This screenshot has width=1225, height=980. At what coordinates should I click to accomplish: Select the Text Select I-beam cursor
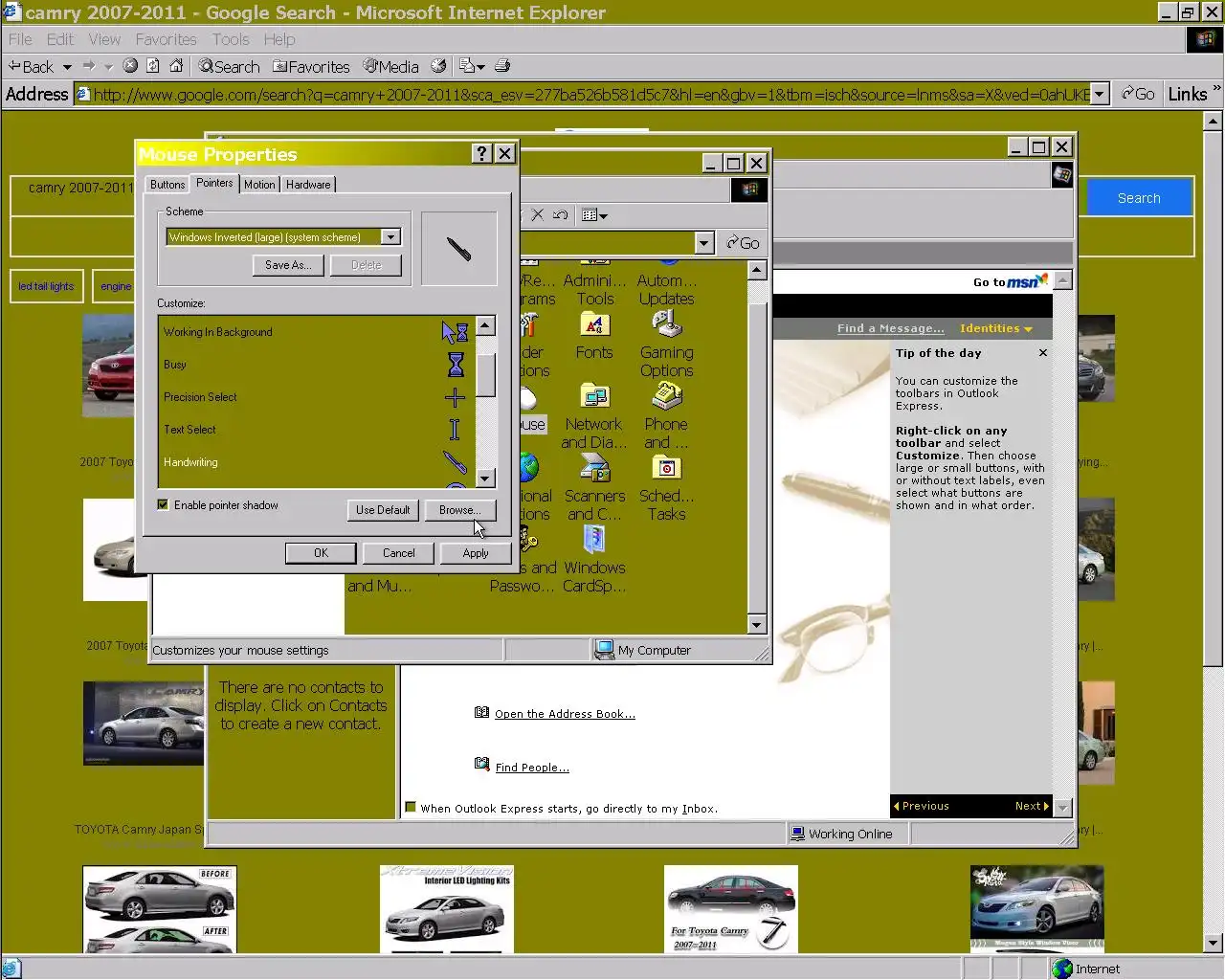(x=455, y=430)
